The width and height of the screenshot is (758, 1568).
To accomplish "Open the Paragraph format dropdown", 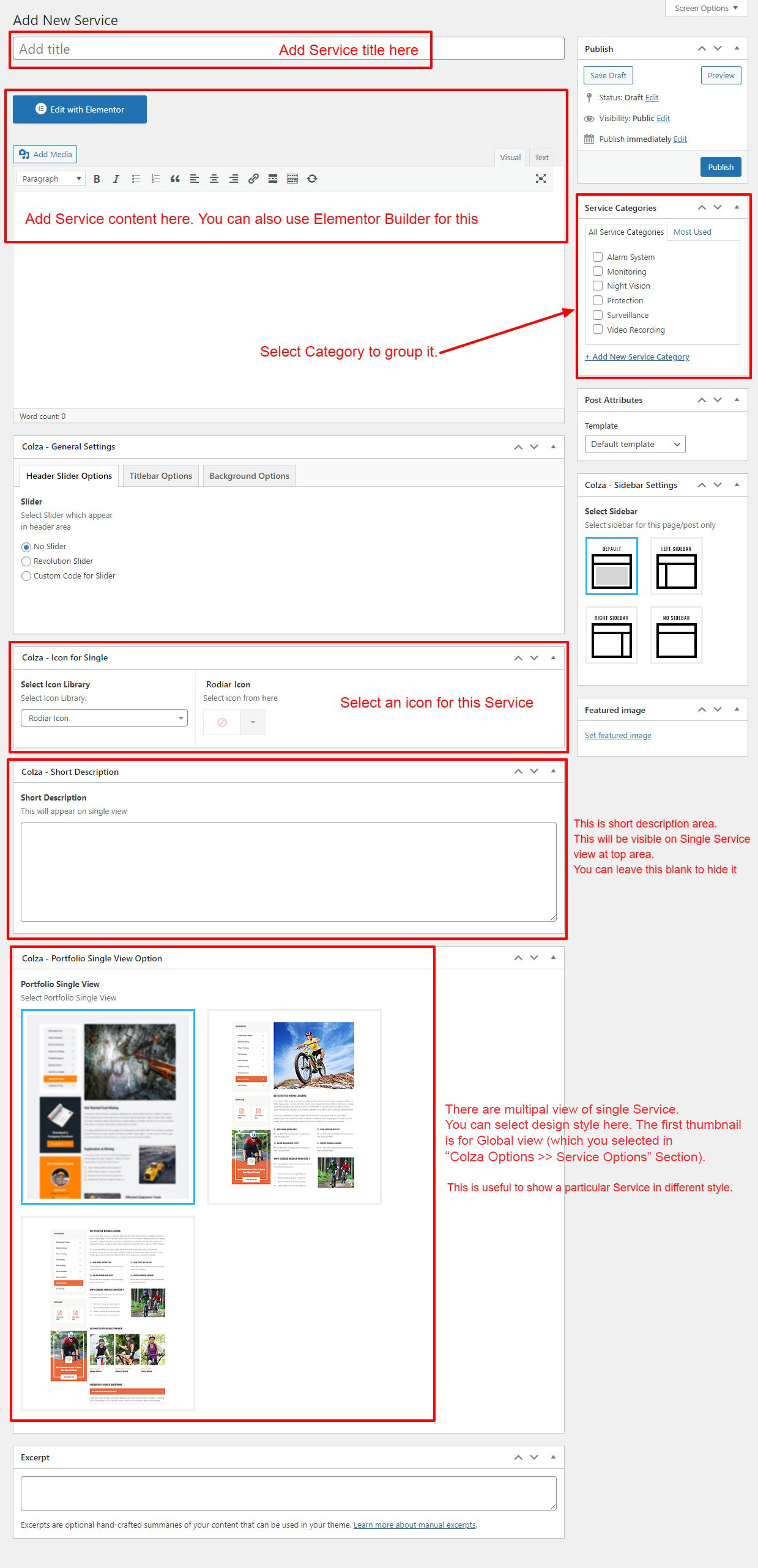I will click(51, 179).
